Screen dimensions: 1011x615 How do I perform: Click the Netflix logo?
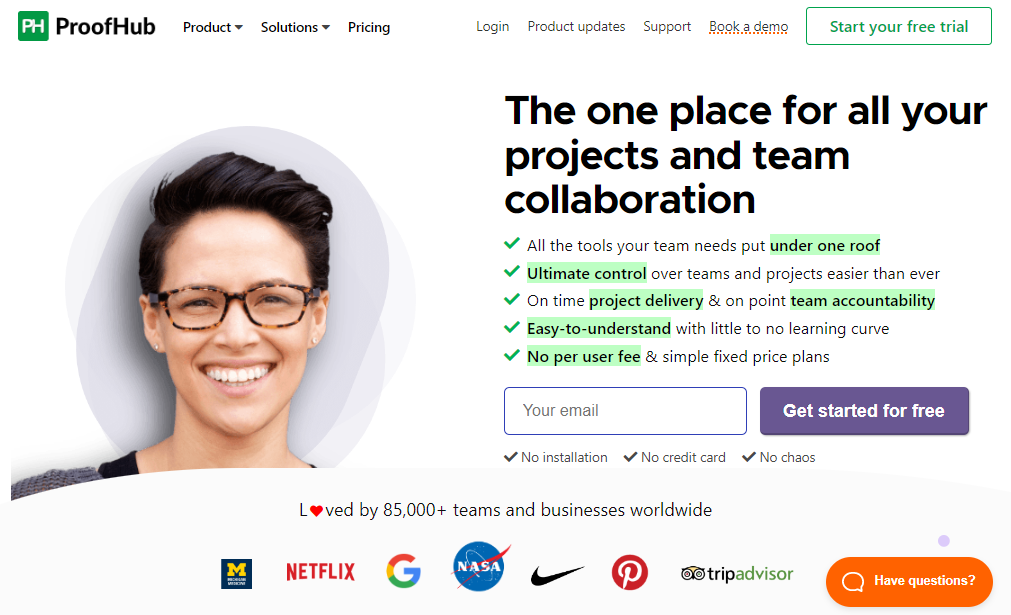click(320, 571)
